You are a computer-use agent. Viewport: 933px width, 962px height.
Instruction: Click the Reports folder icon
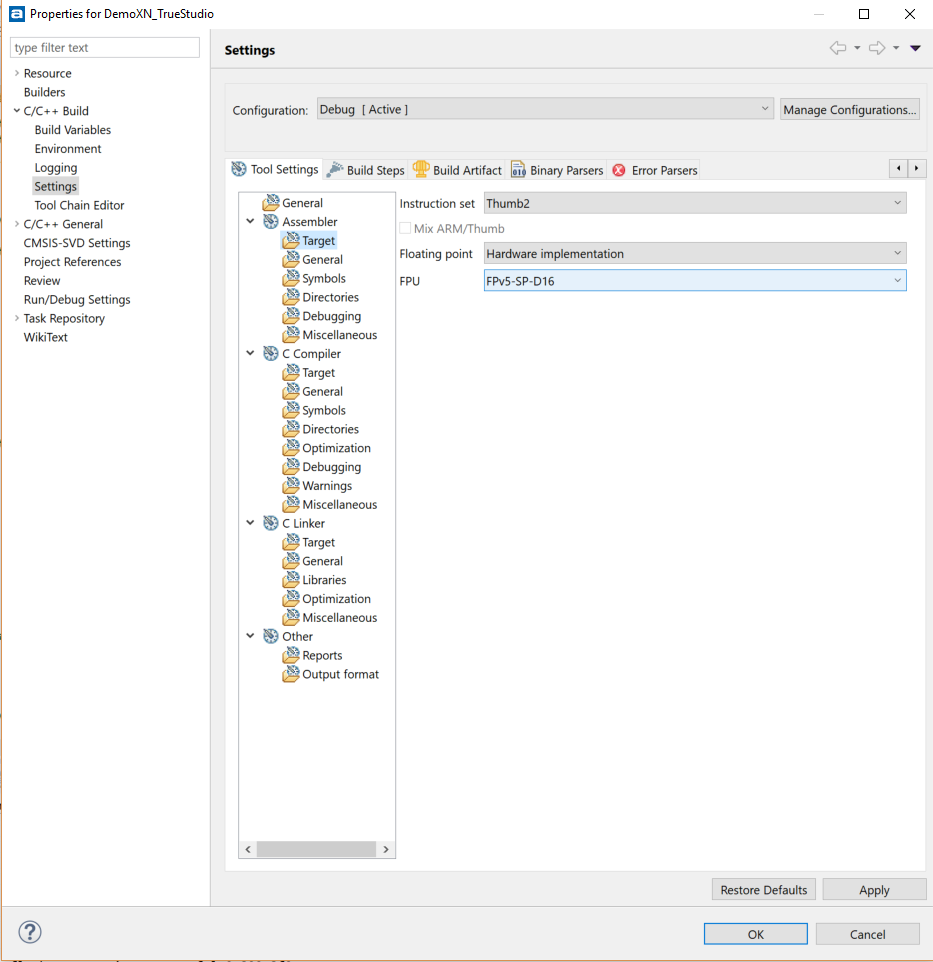coord(291,655)
